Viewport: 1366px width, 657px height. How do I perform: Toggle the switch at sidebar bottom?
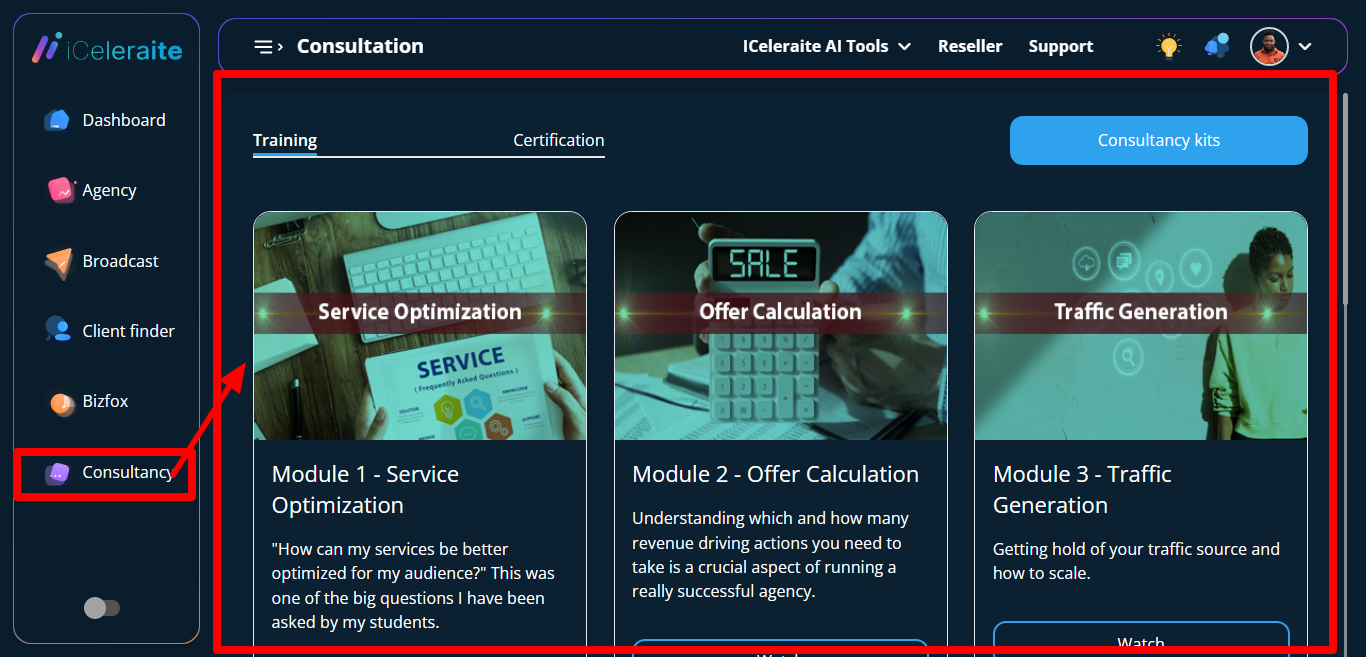pos(102,608)
